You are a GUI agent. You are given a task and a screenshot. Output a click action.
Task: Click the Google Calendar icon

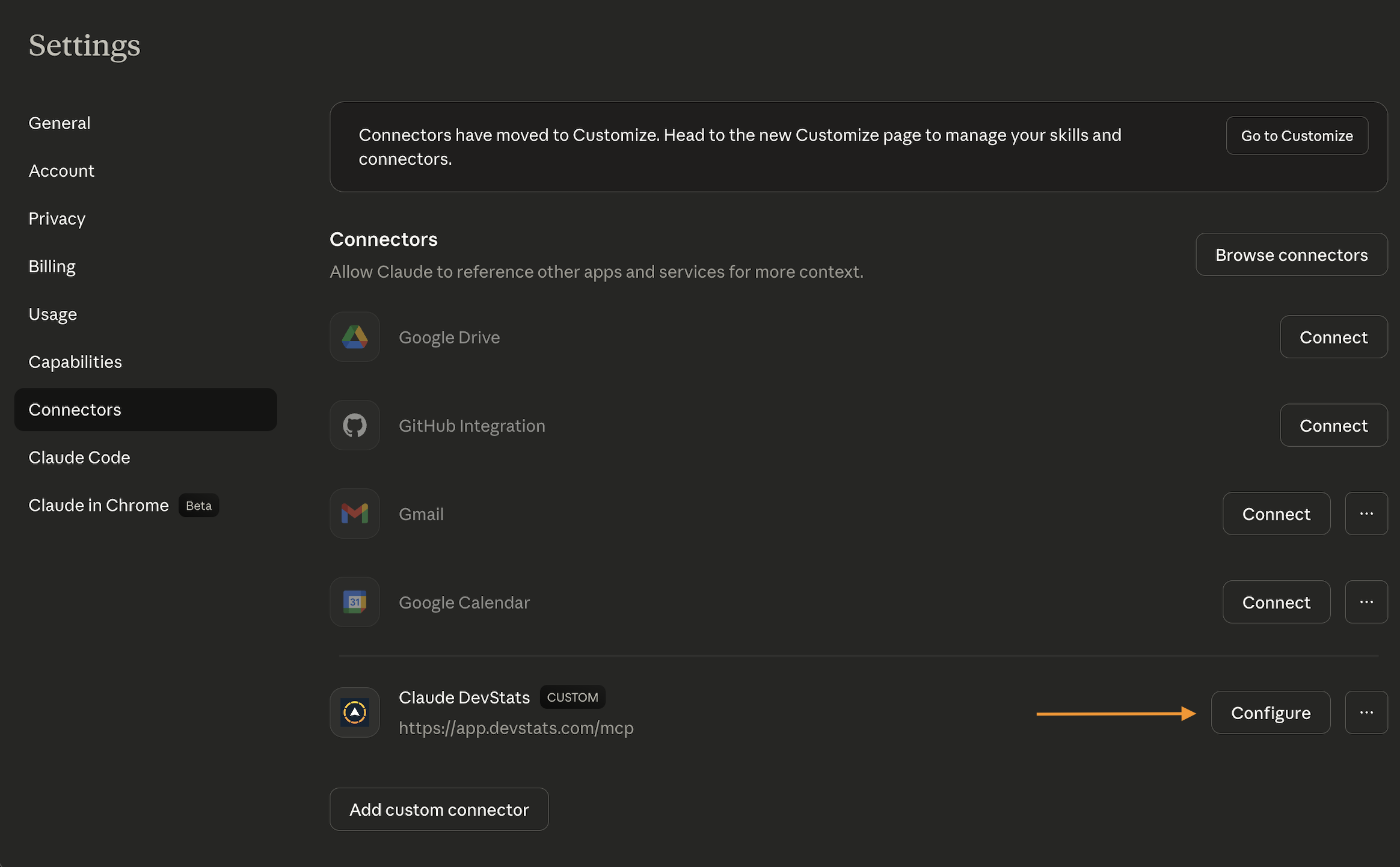click(x=355, y=602)
